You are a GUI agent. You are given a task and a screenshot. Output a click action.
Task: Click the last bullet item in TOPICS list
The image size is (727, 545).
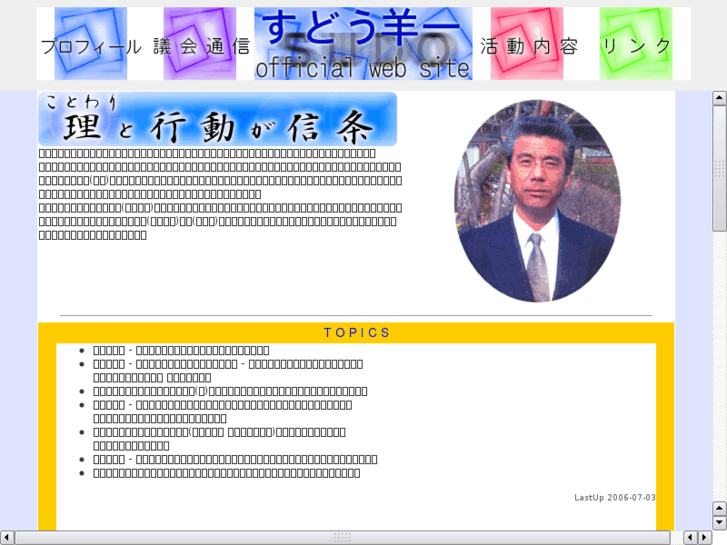click(x=226, y=473)
